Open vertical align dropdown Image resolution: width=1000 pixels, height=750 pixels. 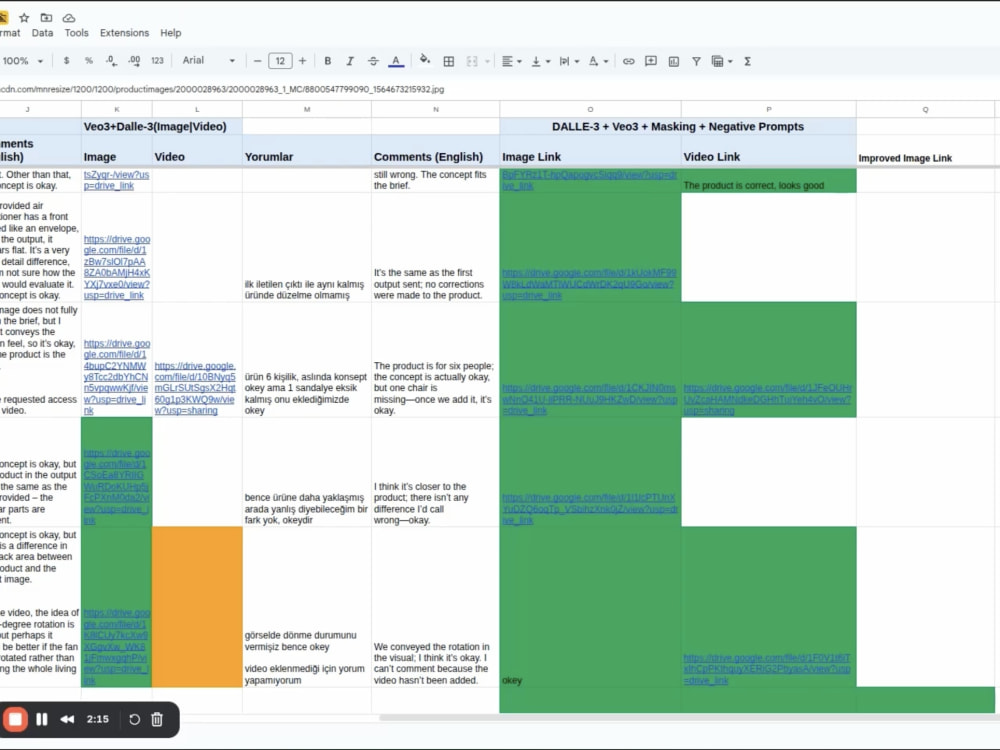[x=540, y=61]
